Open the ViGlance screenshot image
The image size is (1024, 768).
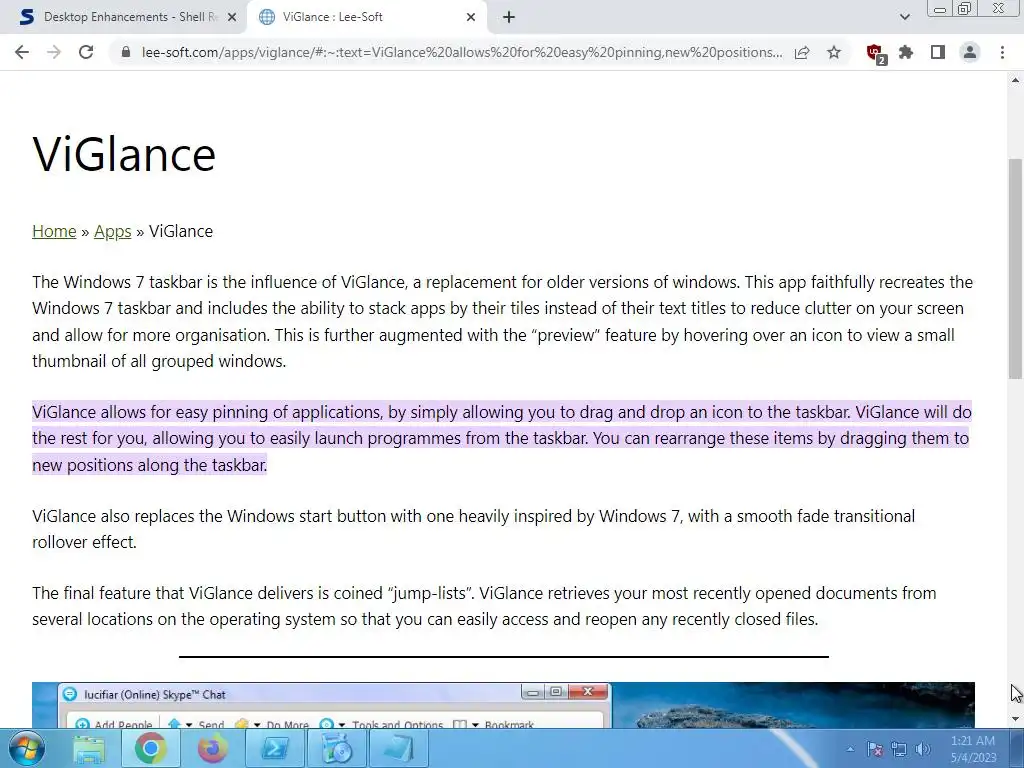pyautogui.click(x=503, y=705)
